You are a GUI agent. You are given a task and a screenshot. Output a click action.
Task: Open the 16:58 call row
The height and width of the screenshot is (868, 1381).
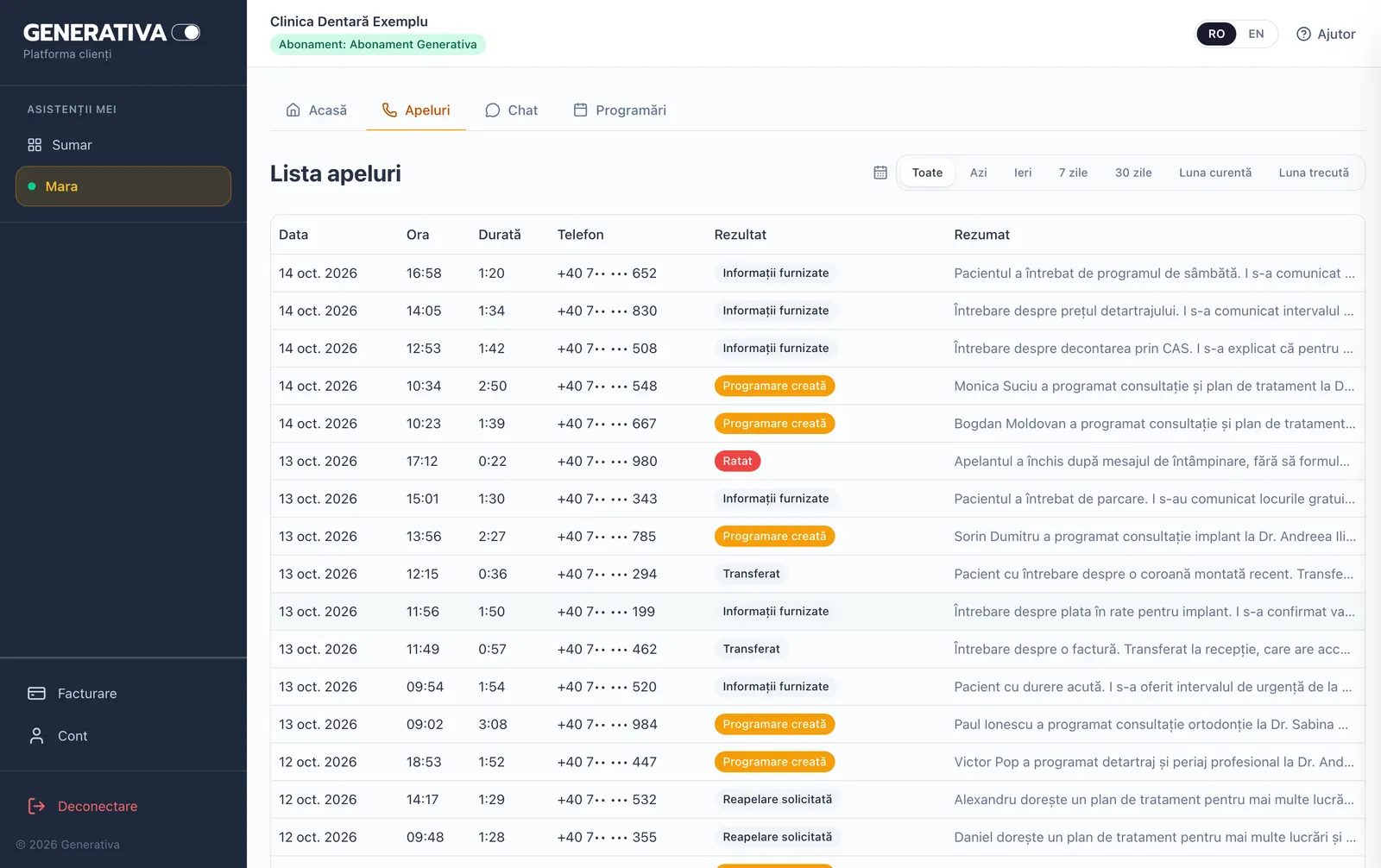tap(817, 274)
